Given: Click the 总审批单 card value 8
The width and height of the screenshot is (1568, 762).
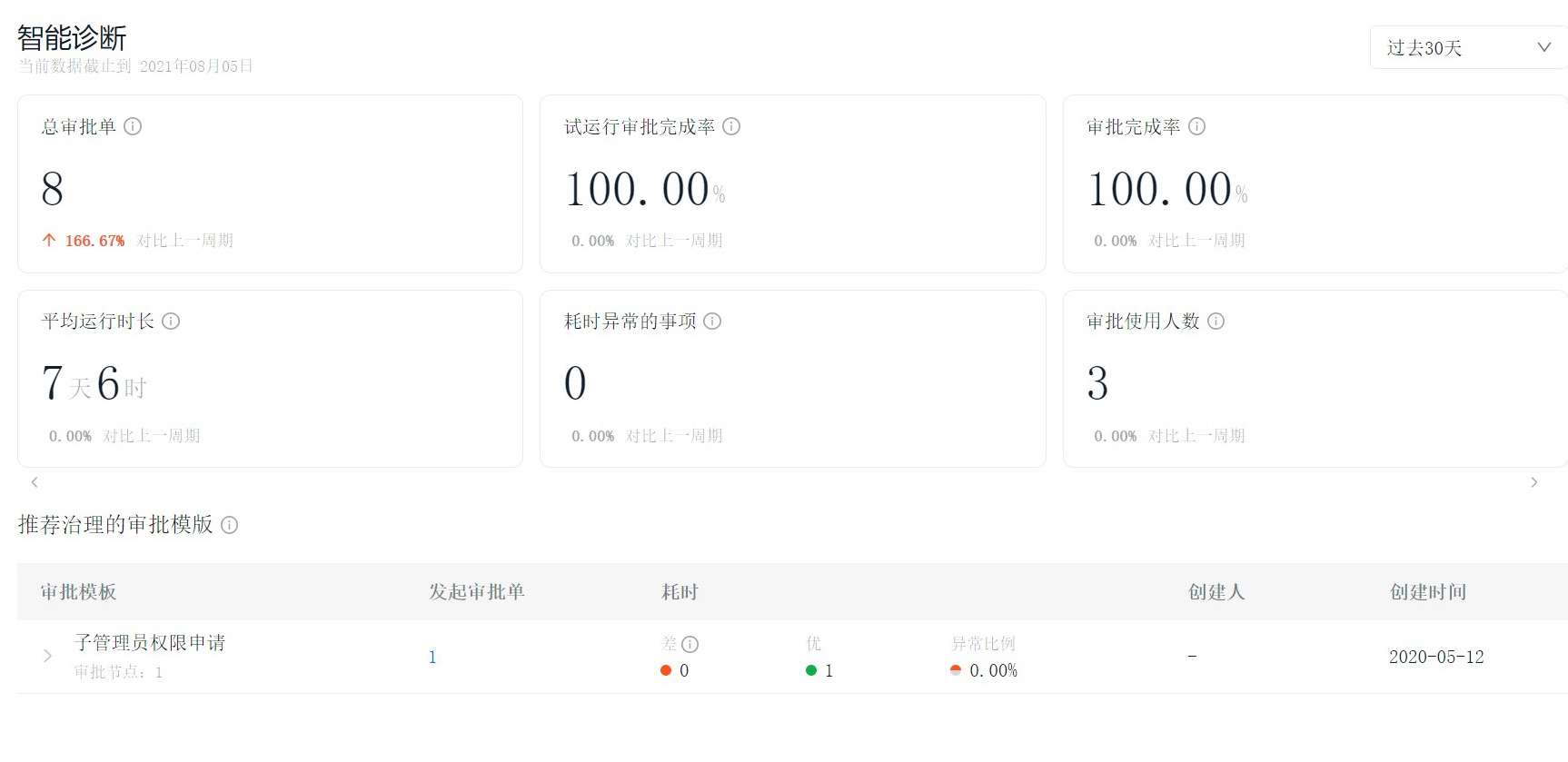Looking at the screenshot, I should pyautogui.click(x=53, y=189).
